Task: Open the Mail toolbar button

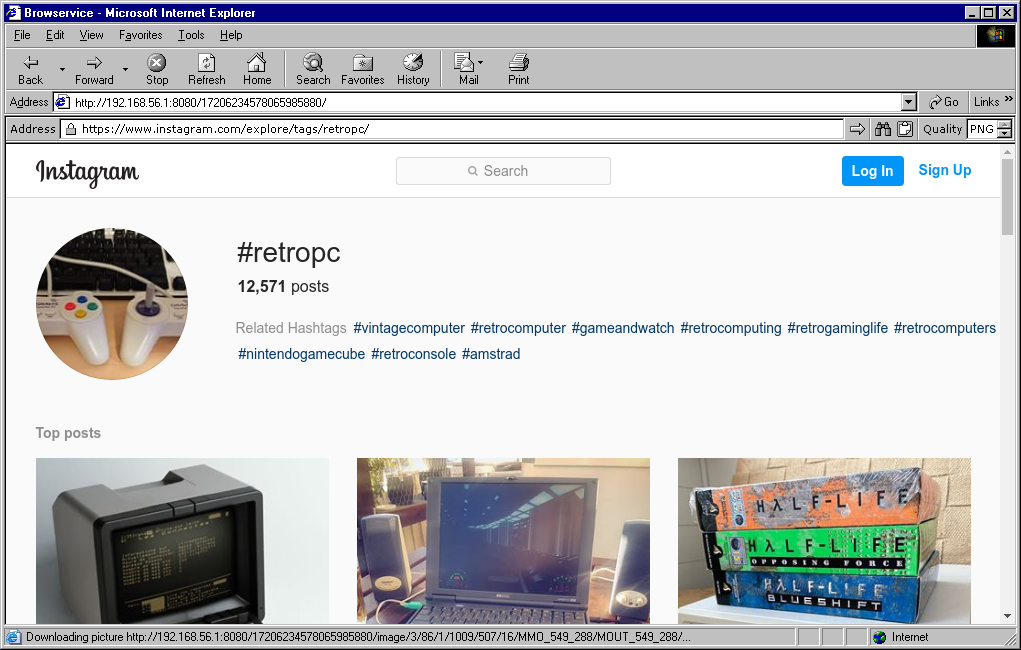Action: 466,69
